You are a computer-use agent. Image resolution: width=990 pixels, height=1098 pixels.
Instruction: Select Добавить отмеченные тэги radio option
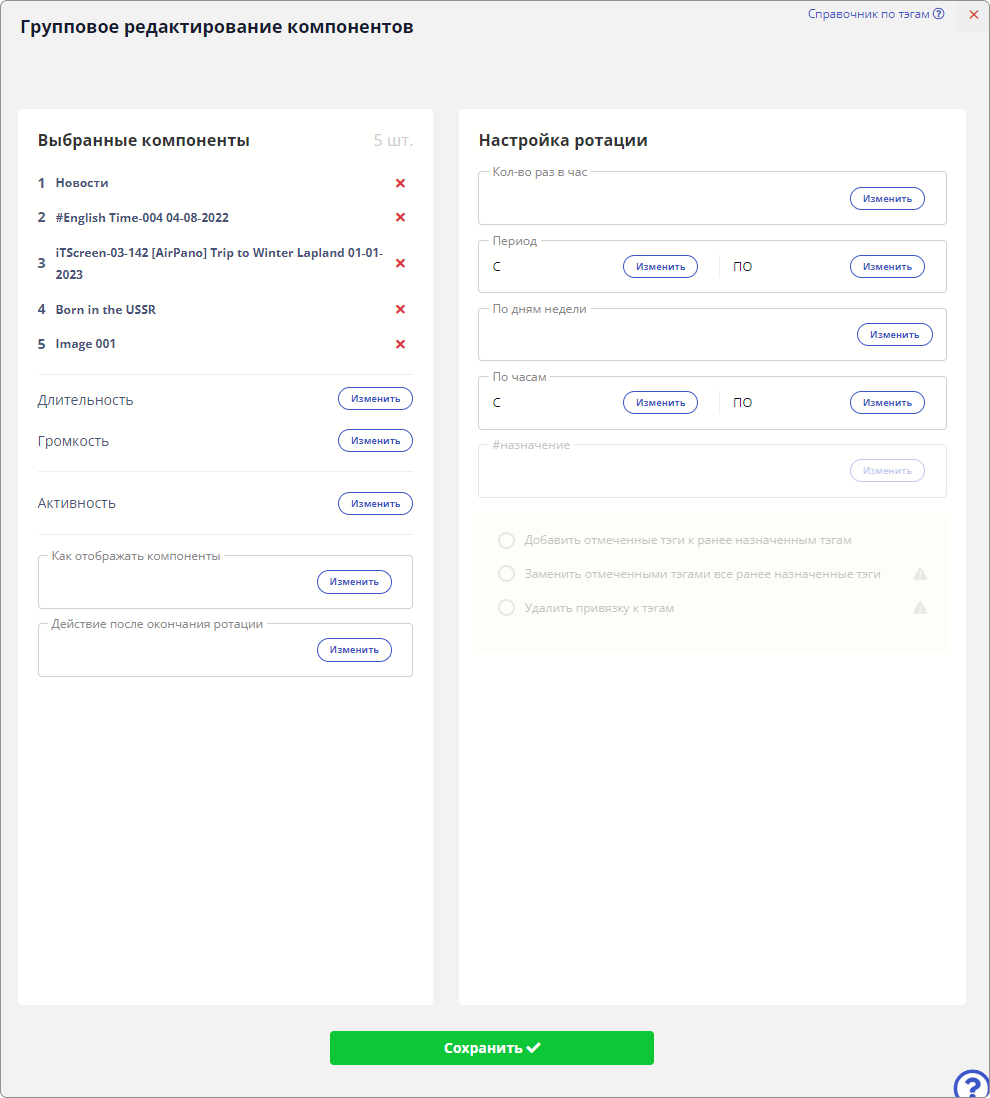[507, 540]
